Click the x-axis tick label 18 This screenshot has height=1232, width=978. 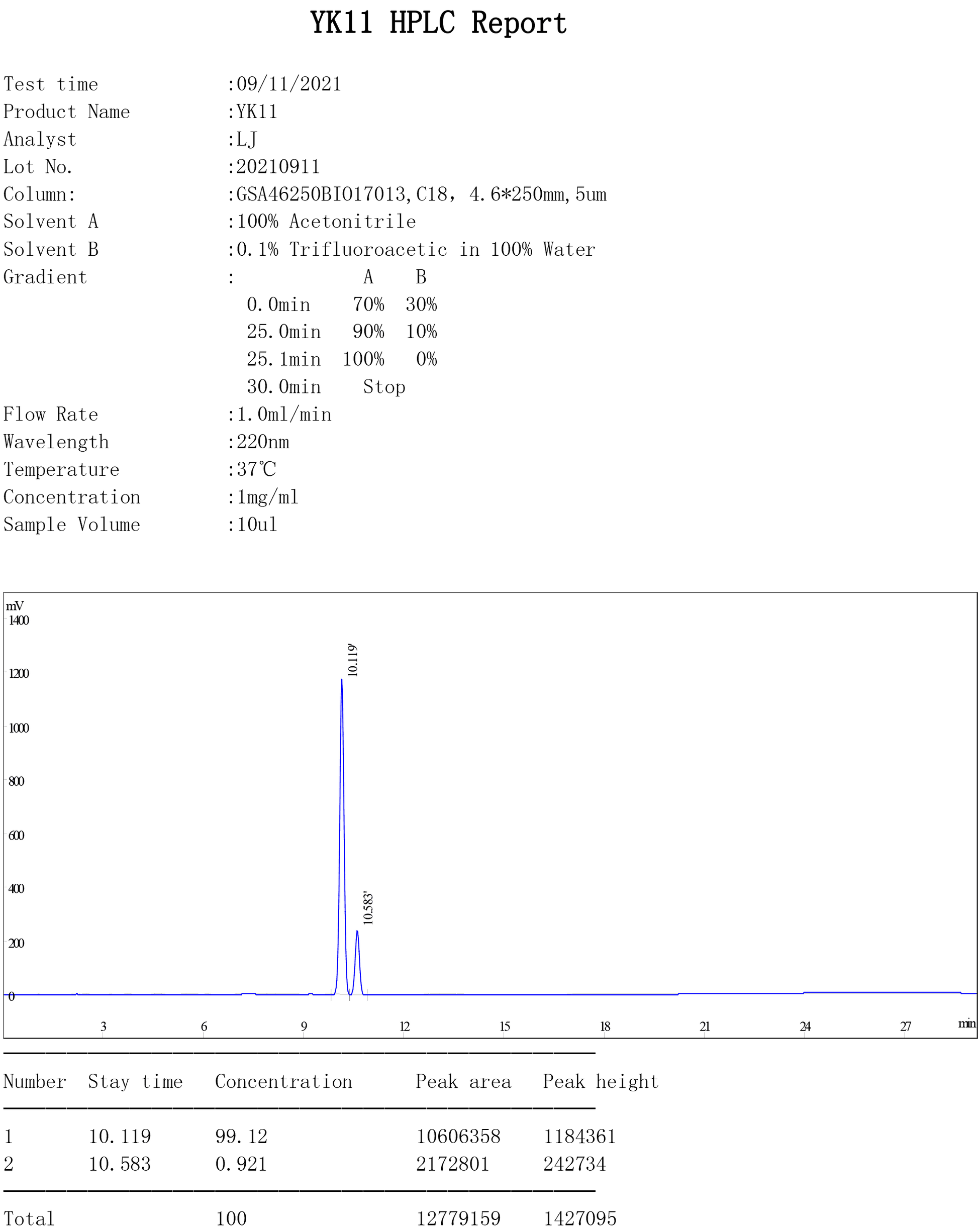point(605,1026)
